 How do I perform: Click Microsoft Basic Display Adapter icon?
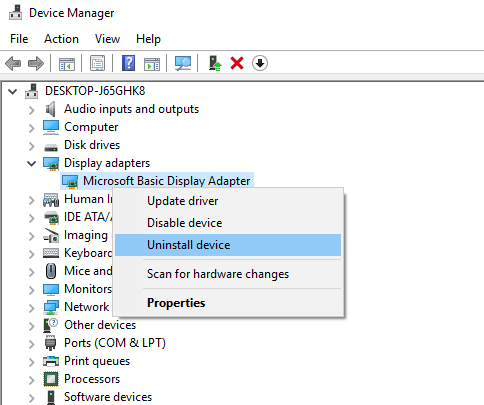(x=70, y=181)
